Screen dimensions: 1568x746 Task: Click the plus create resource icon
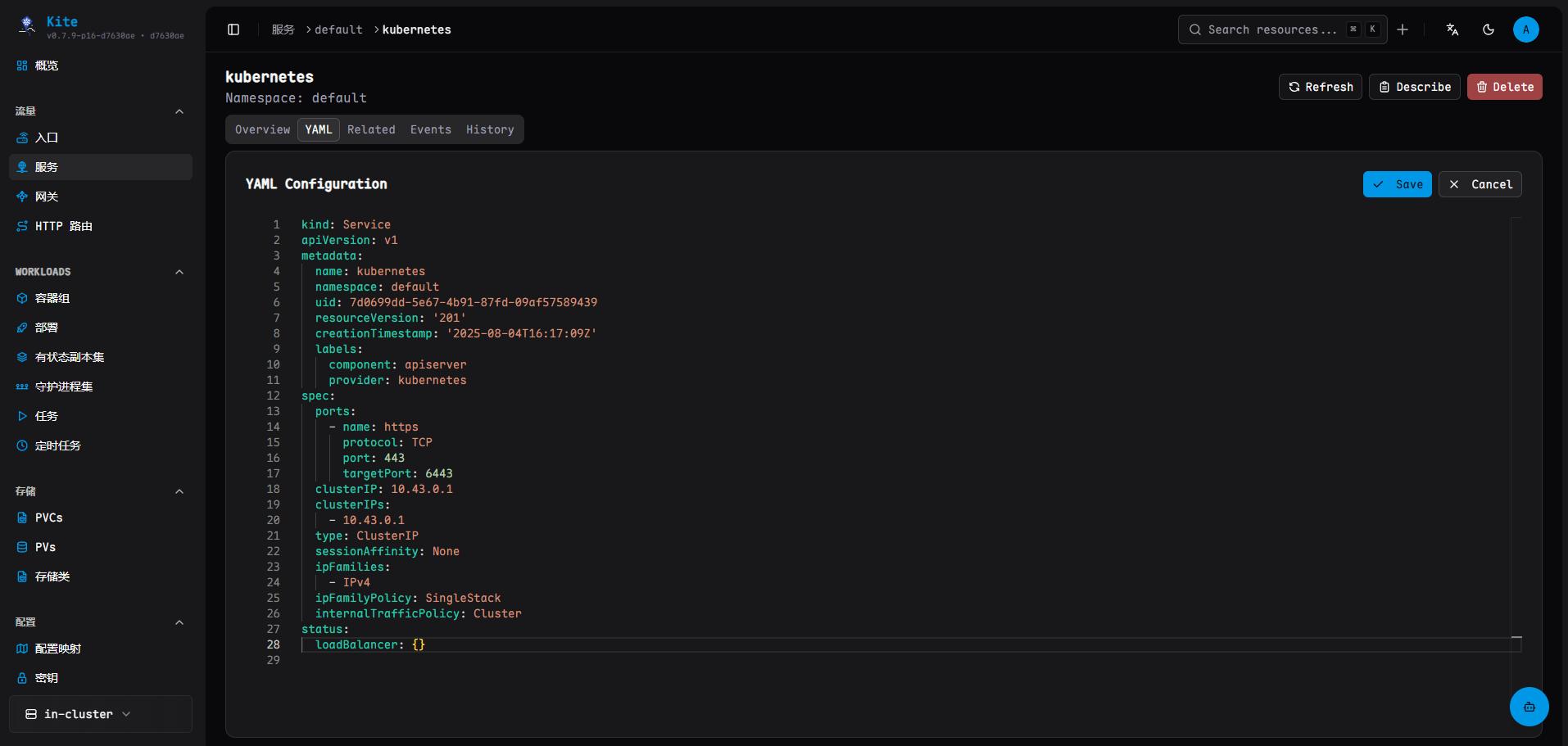point(1403,29)
